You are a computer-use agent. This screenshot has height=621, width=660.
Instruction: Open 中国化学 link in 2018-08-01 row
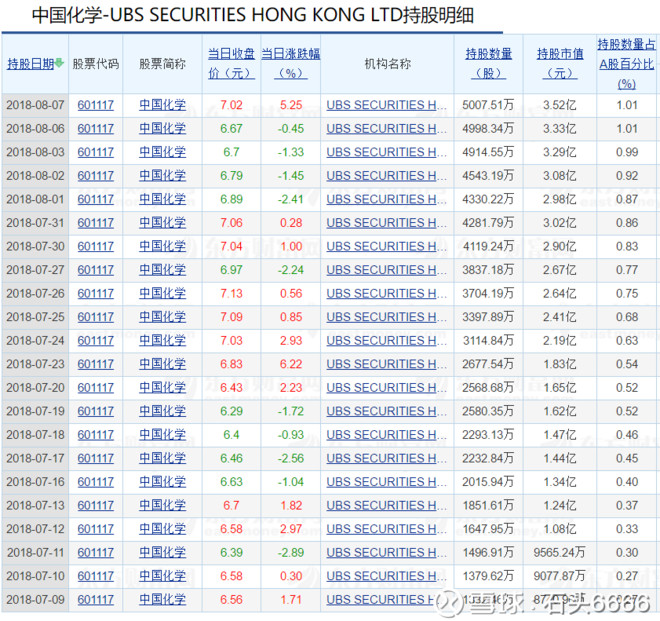(162, 199)
